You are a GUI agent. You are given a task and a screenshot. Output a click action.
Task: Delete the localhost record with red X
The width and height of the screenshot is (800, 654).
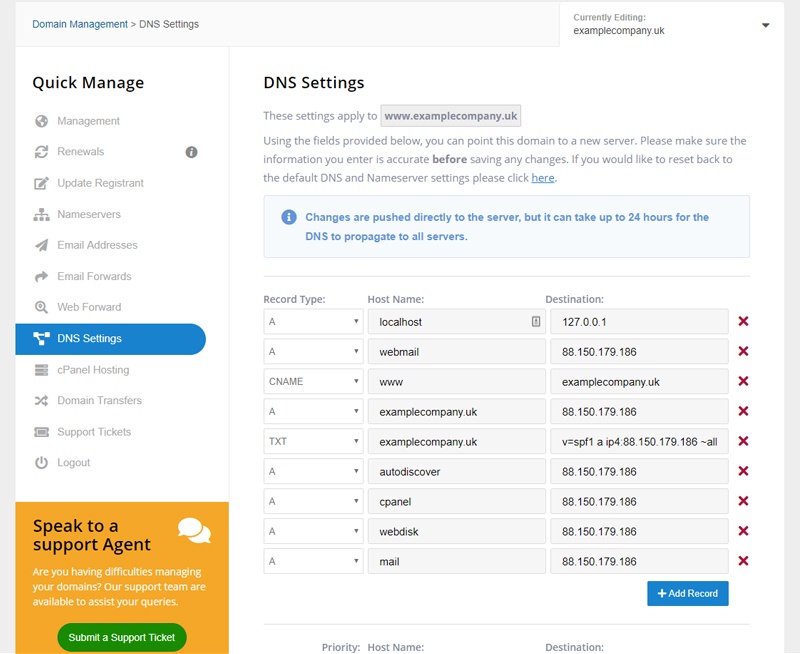pyautogui.click(x=743, y=321)
